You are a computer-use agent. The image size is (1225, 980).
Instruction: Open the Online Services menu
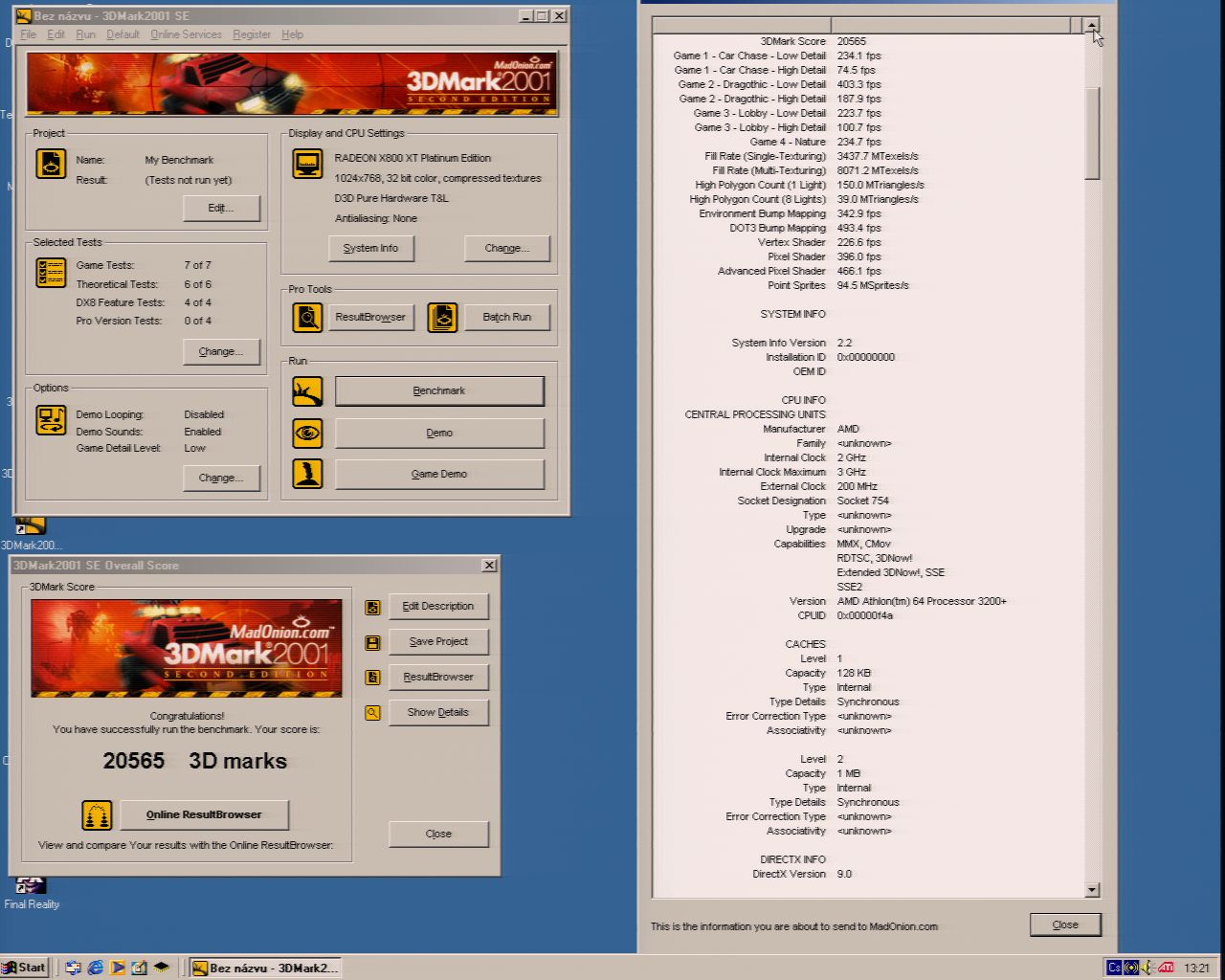tap(186, 34)
